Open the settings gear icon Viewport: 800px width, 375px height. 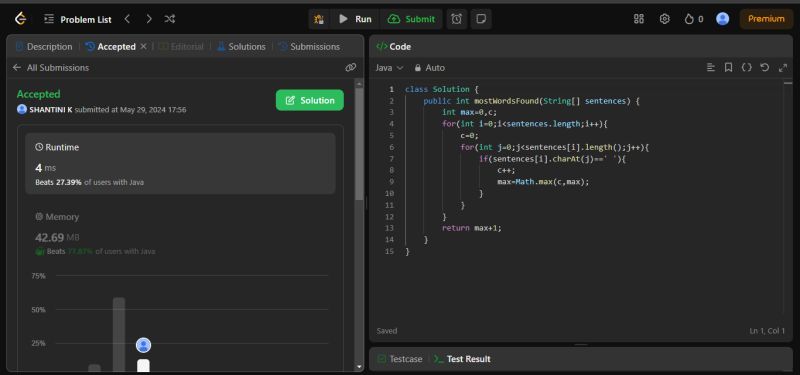[664, 19]
